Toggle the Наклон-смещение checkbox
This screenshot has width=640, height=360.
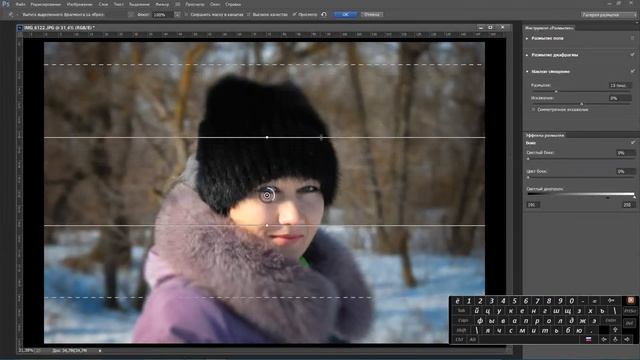point(633,71)
